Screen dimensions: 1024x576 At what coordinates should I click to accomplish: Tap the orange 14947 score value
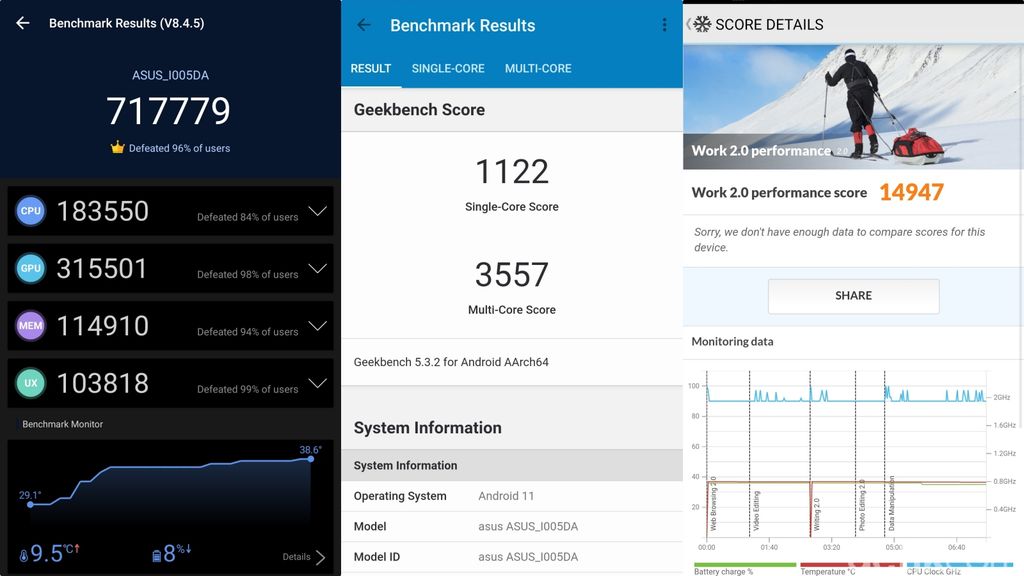911,192
